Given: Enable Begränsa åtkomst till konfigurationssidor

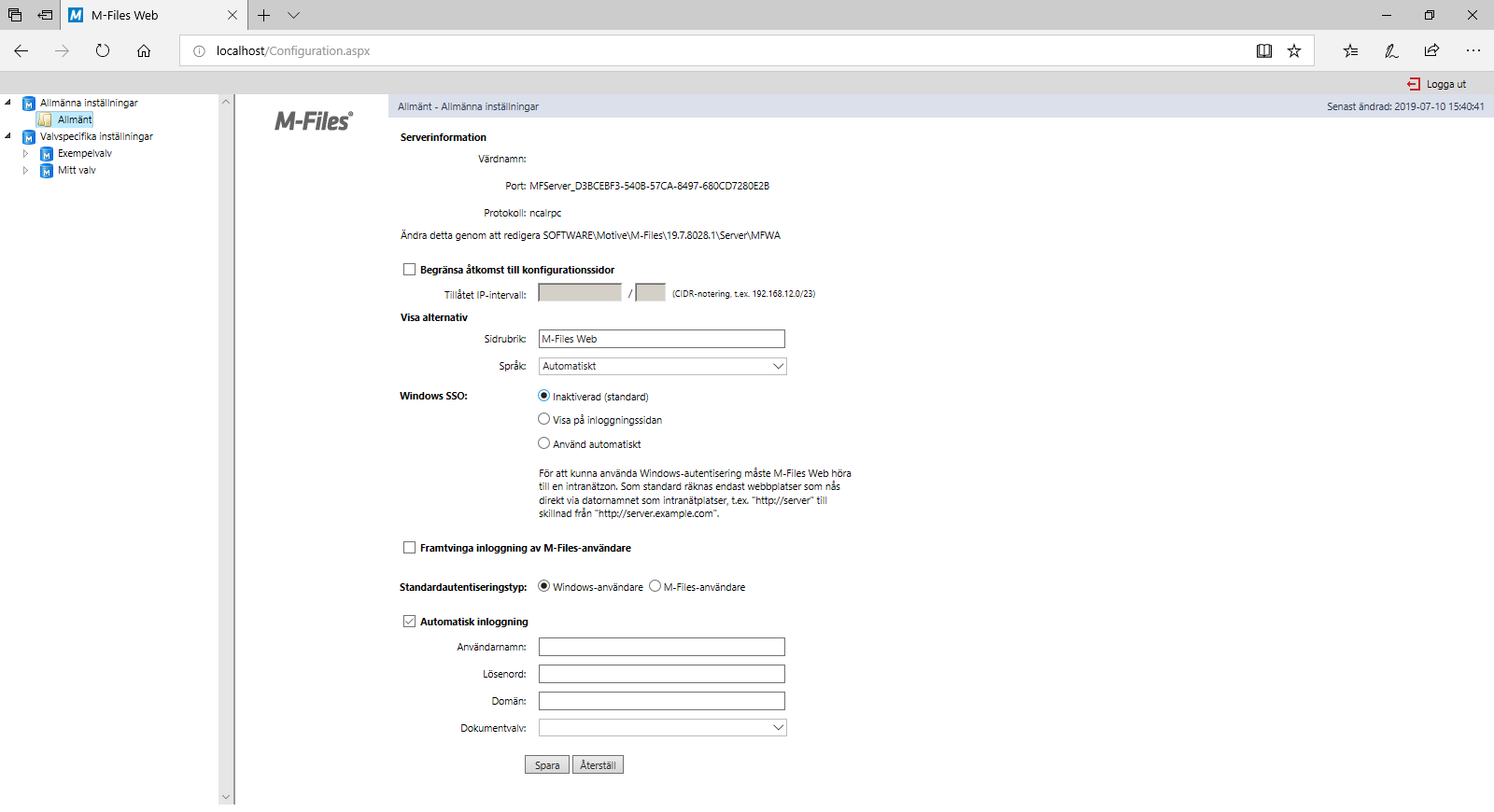Looking at the screenshot, I should click(409, 269).
